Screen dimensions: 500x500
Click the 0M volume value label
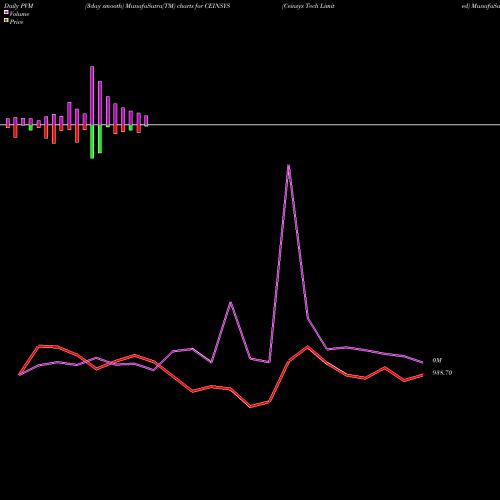(437, 361)
